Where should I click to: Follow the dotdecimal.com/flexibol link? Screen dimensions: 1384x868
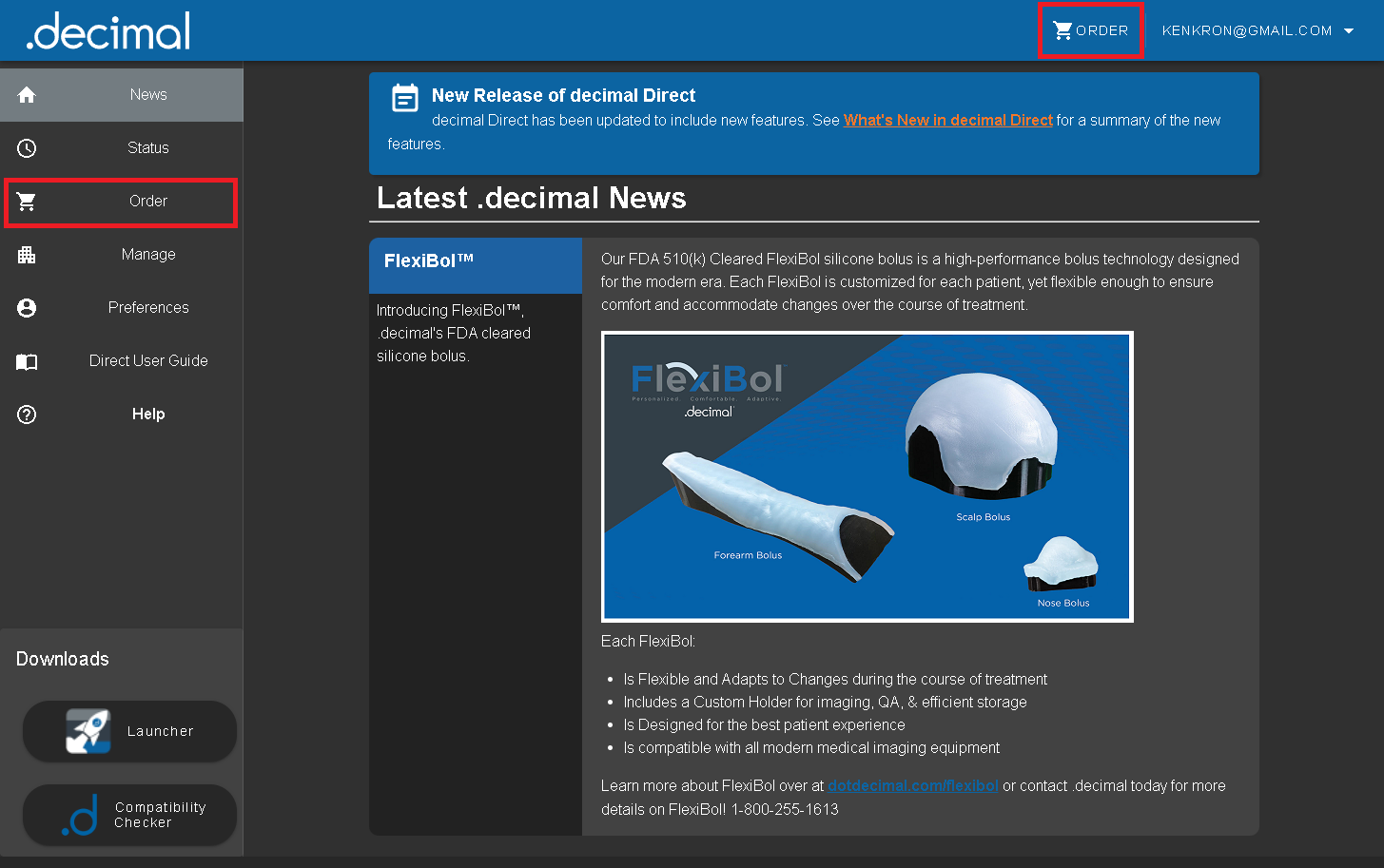point(912,785)
